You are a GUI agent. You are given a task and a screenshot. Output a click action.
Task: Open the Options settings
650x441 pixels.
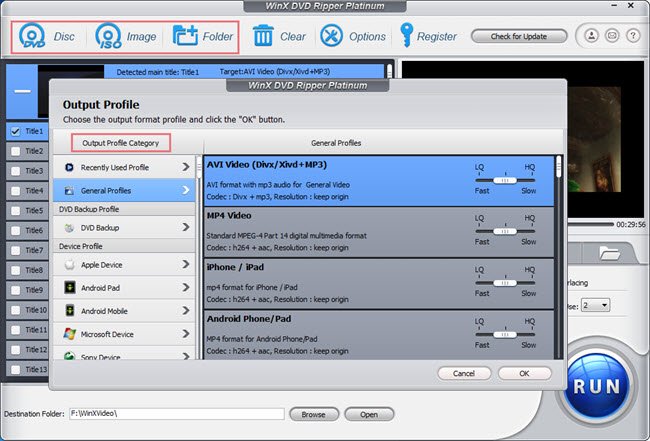331,36
